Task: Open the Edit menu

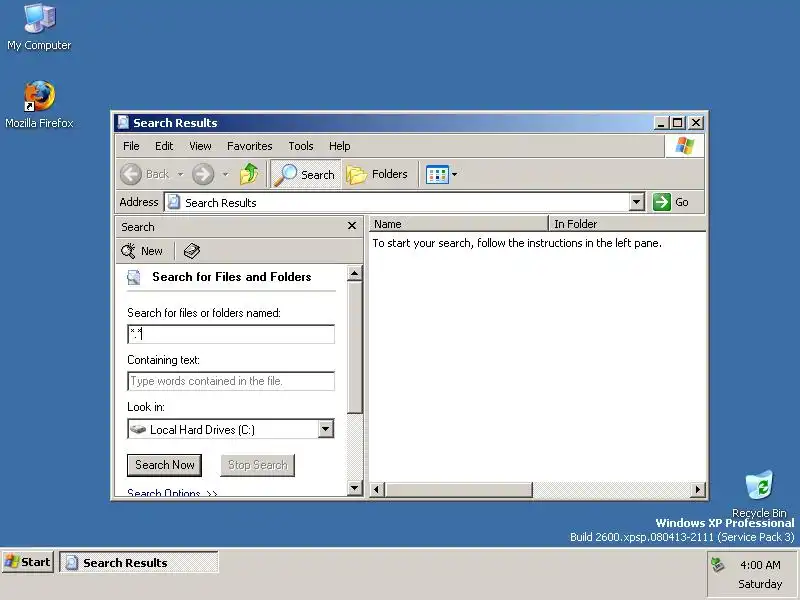Action: click(164, 146)
